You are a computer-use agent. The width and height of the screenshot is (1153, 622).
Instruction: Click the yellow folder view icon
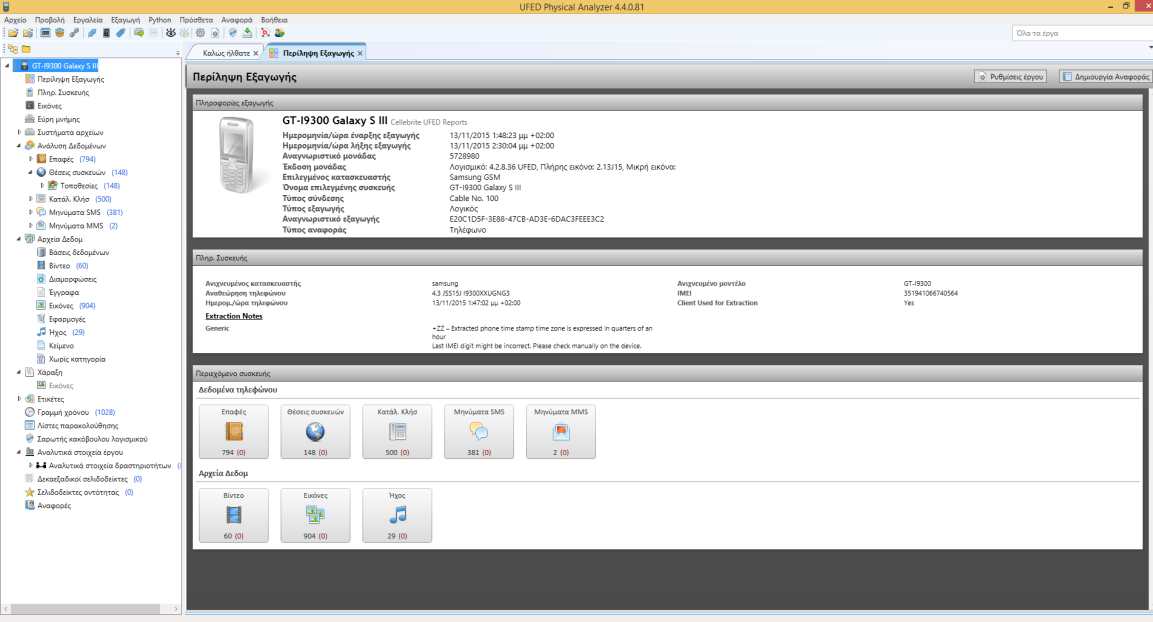26,49
